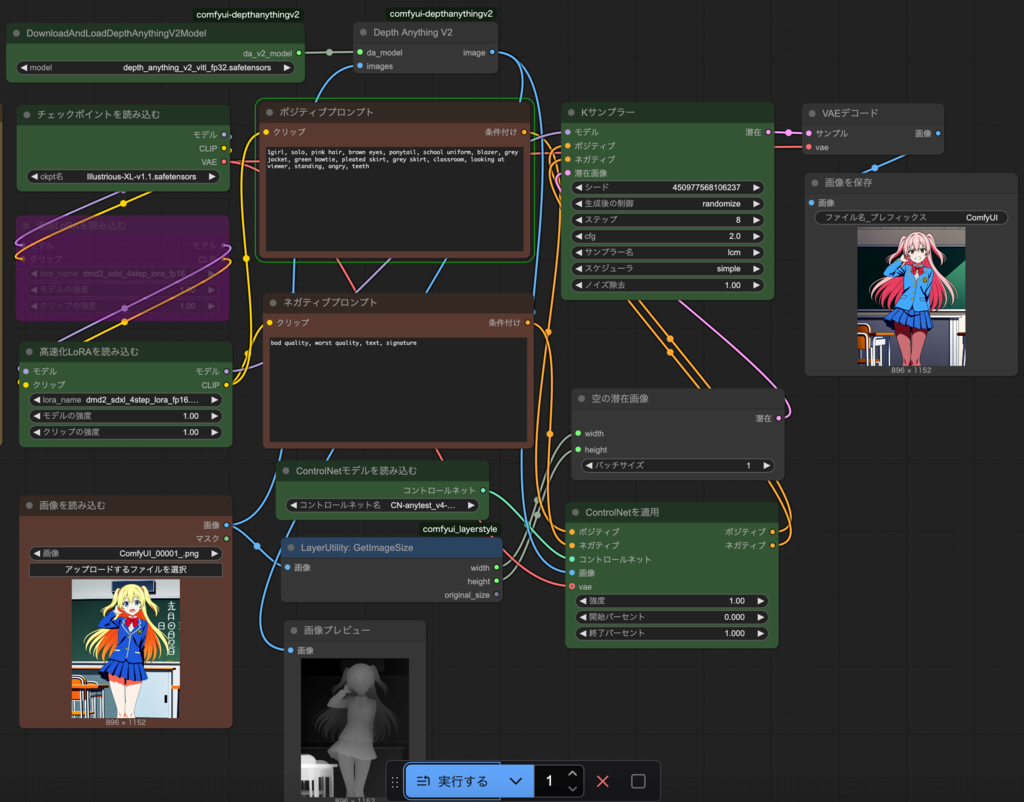The height and width of the screenshot is (802, 1024).
Task: Collapse the DownloadAndLoadDepthAnythingV2Model node using its title dot
Action: pyautogui.click(x=16, y=33)
